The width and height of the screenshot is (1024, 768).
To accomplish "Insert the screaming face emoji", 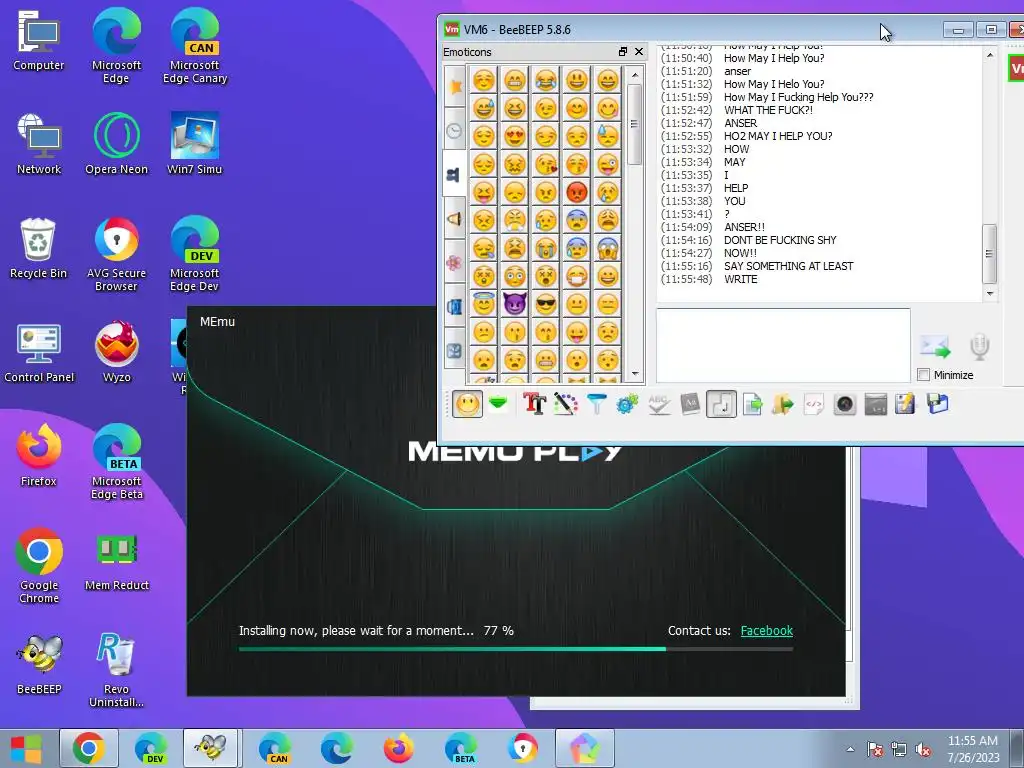I will (x=607, y=248).
